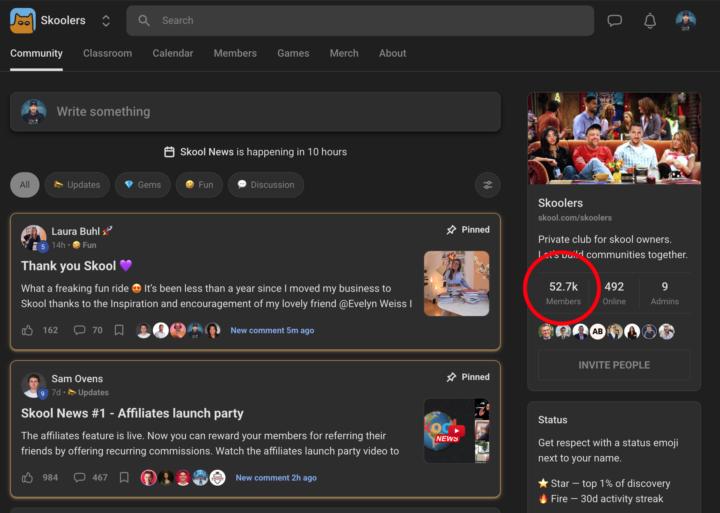Click the AB initials member avatar

pos(597,331)
